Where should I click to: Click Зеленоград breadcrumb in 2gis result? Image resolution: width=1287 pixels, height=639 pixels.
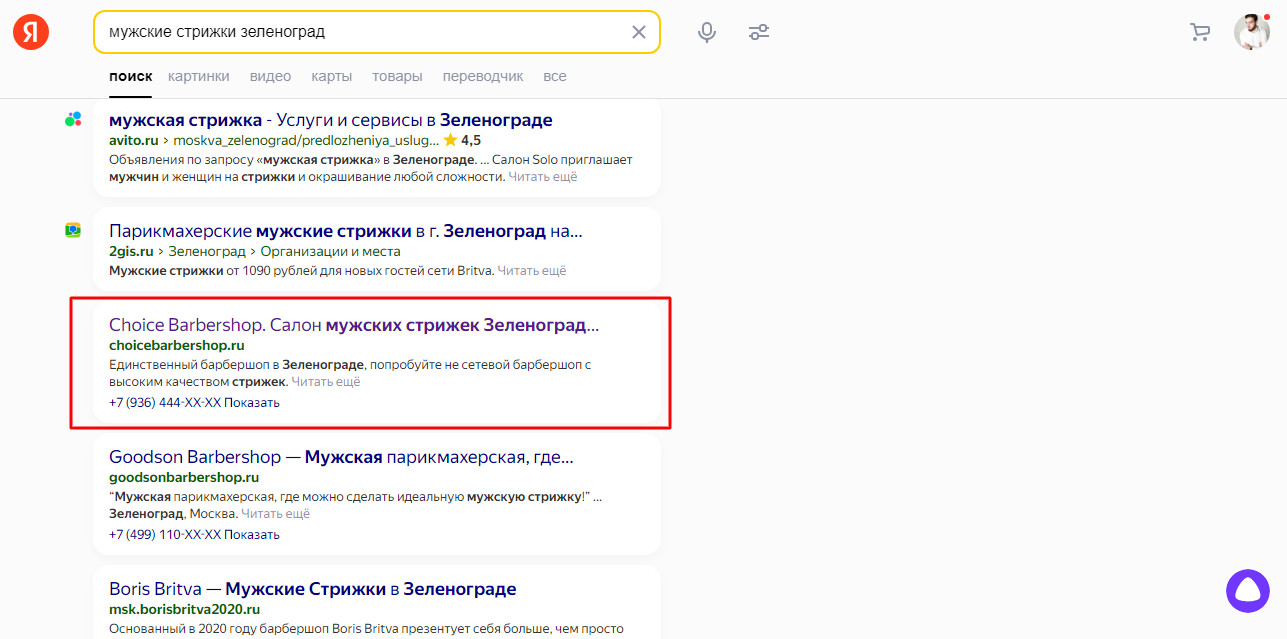coord(207,251)
